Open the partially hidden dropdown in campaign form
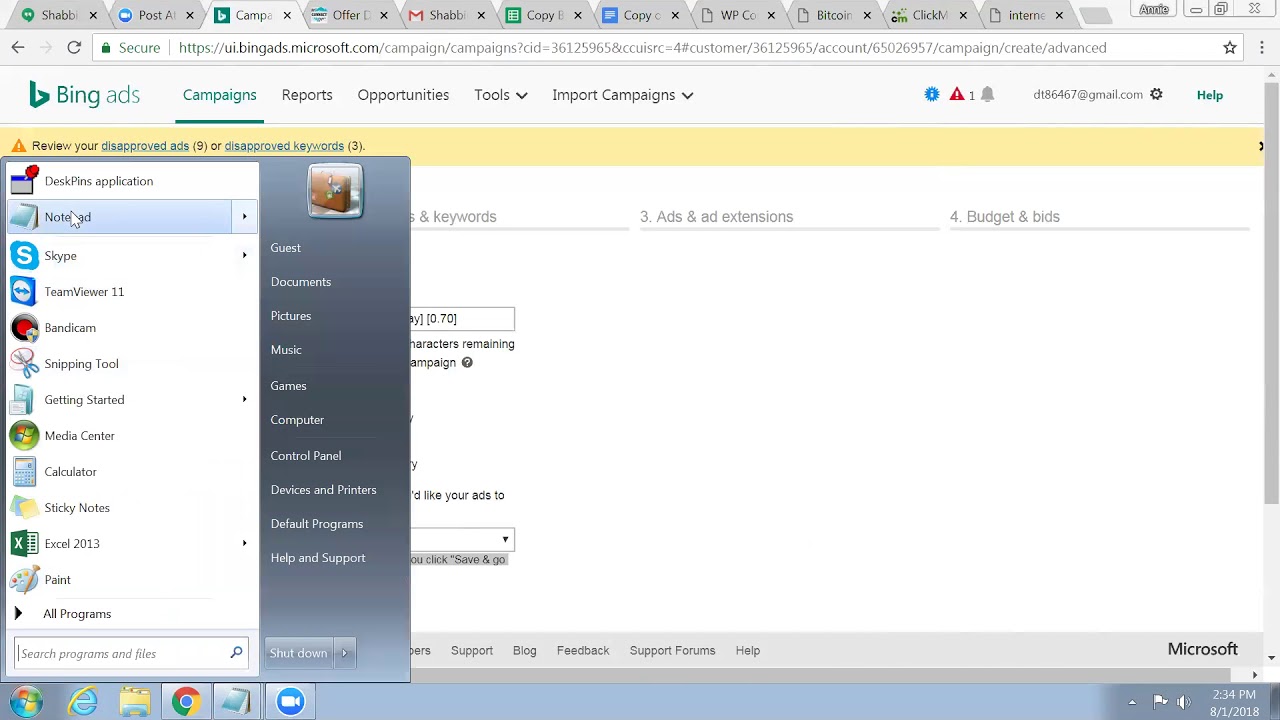 [462, 540]
